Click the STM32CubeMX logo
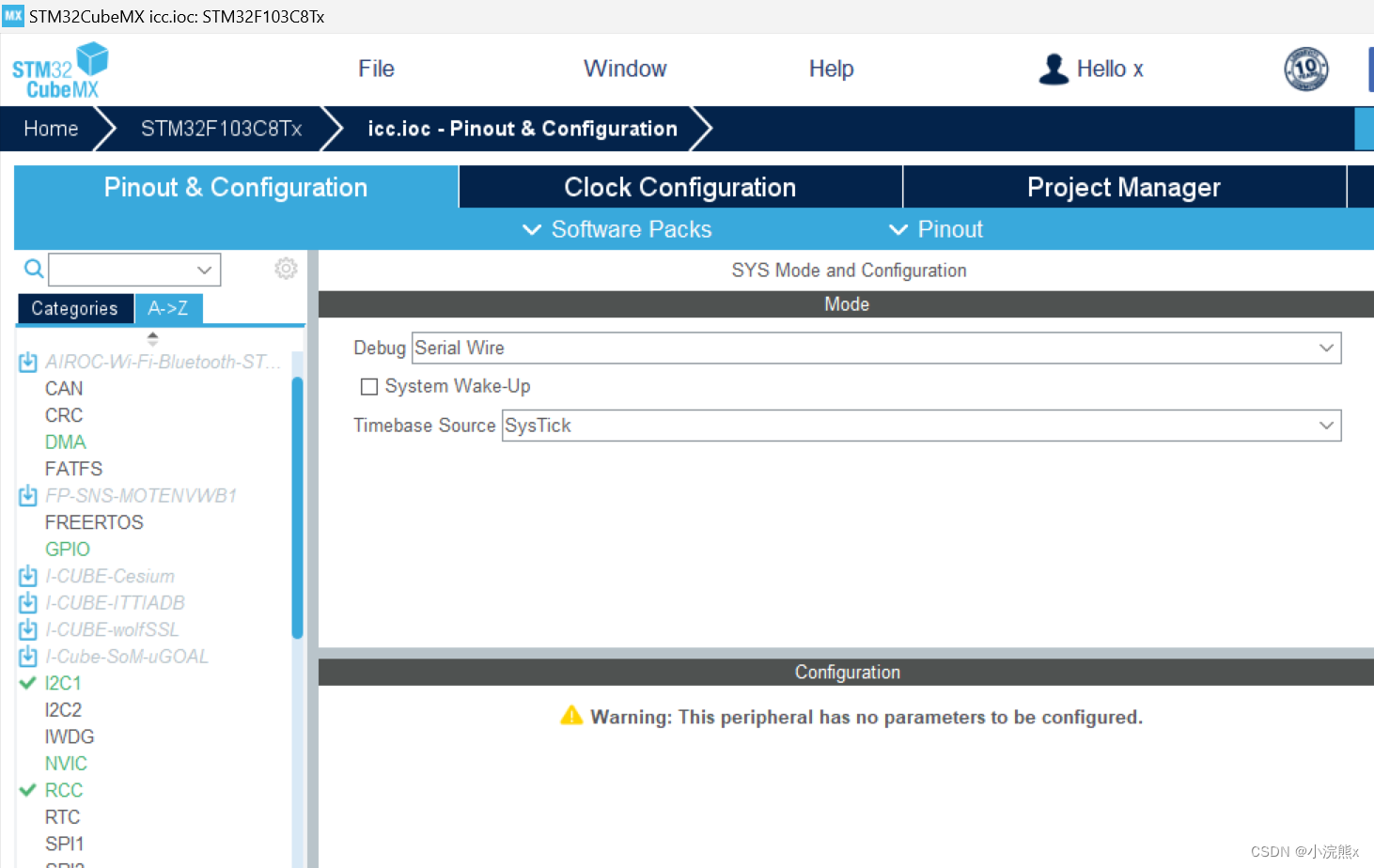 60,70
